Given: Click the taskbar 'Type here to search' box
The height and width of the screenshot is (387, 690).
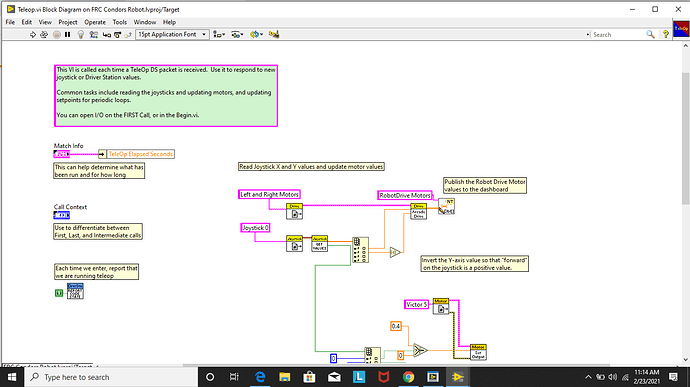Looking at the screenshot, I should click(x=110, y=377).
